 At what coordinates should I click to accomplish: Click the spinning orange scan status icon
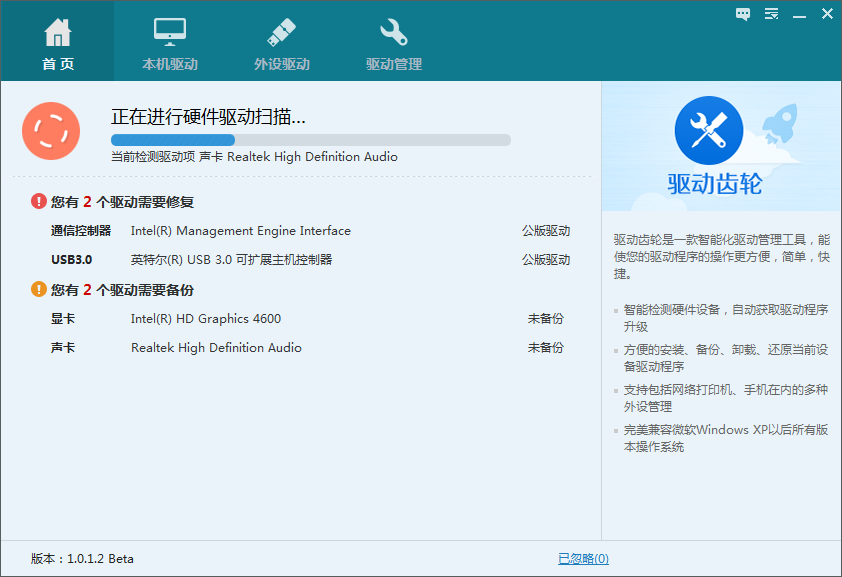coord(51,131)
